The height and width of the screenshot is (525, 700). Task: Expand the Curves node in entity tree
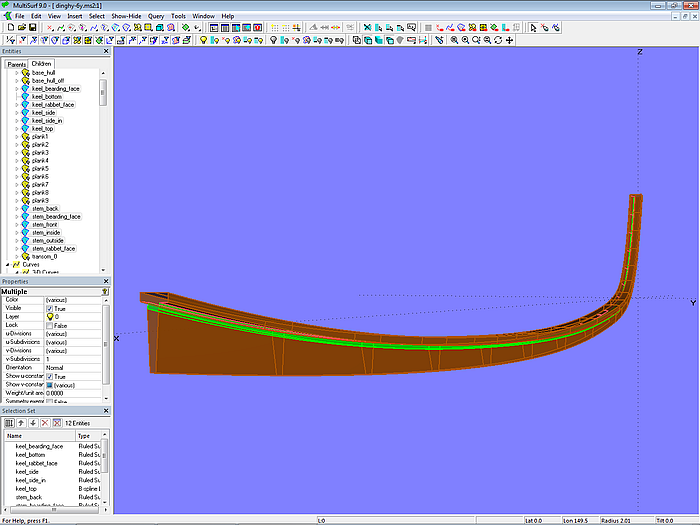(x=8, y=265)
